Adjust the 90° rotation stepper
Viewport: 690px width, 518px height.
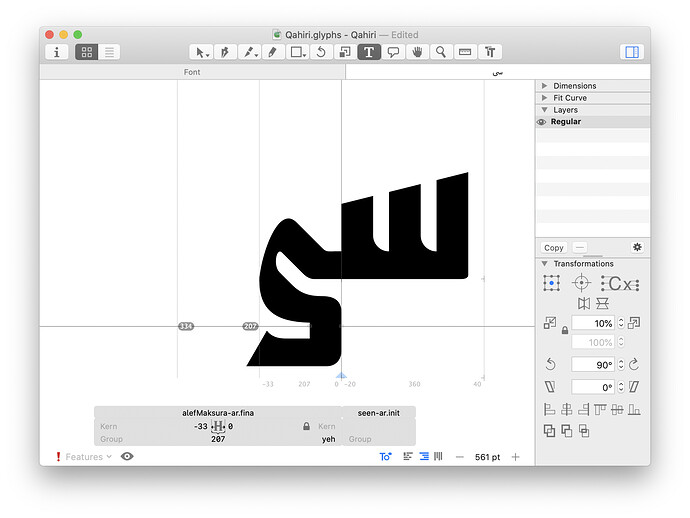pos(621,364)
